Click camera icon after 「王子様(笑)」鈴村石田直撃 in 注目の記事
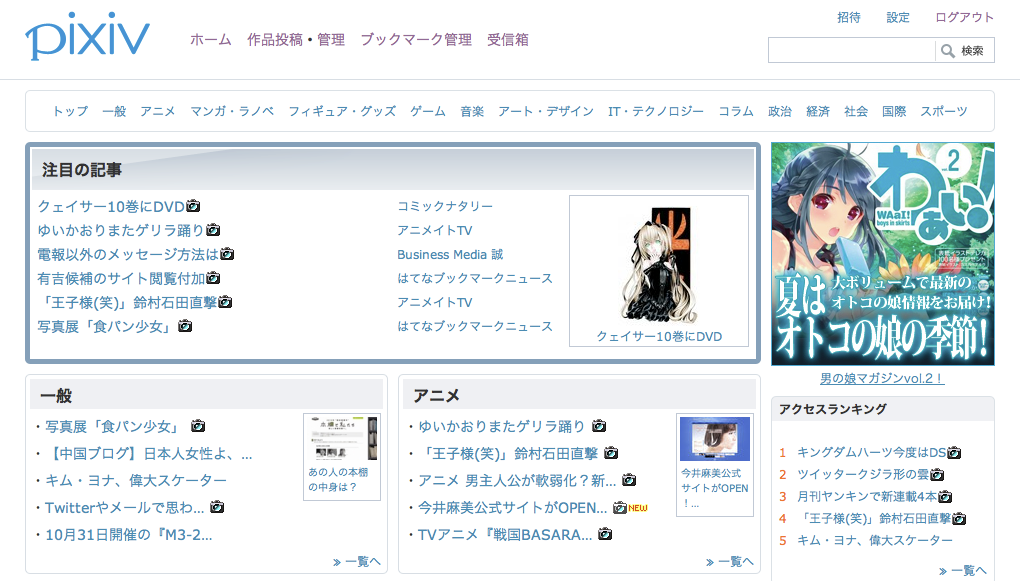The width and height of the screenshot is (1020, 581). tap(225, 302)
